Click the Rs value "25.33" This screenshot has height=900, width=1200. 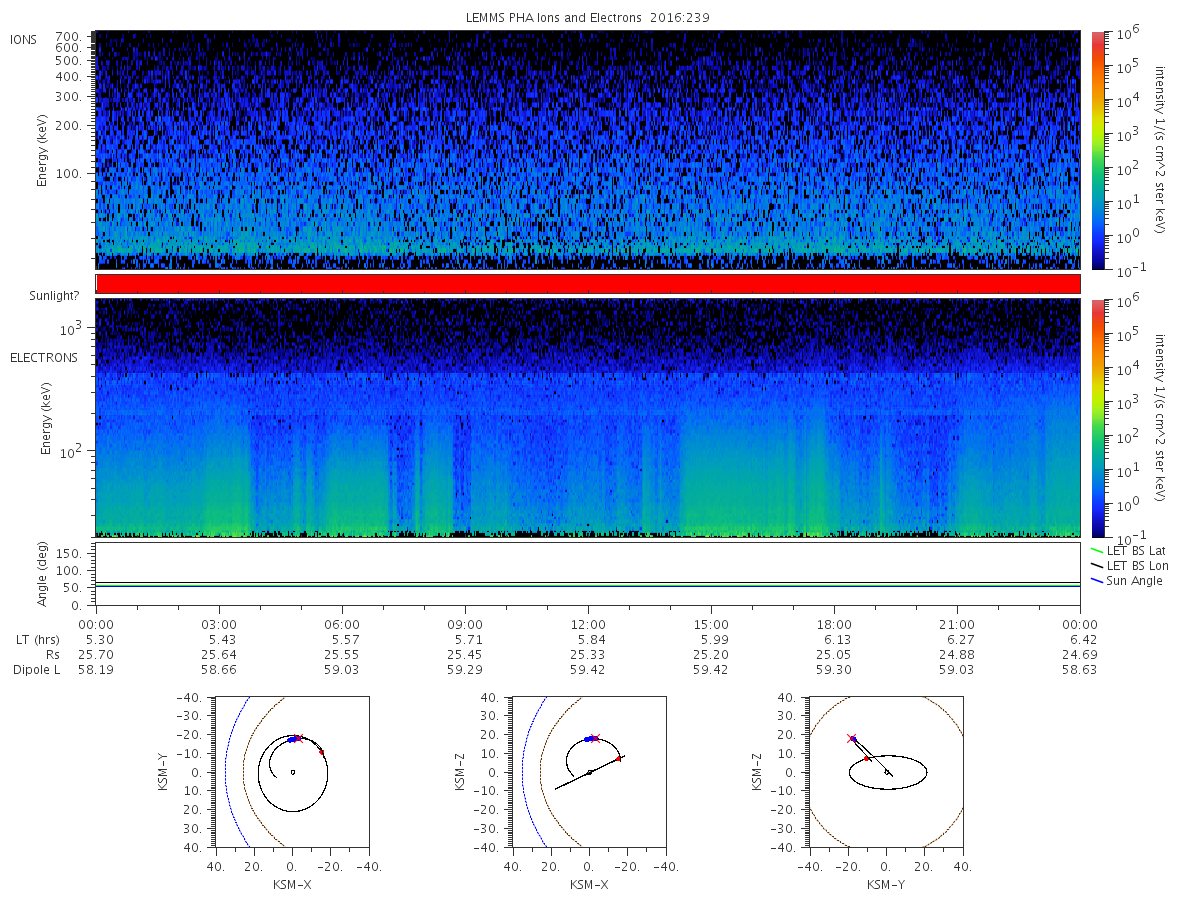pos(588,654)
